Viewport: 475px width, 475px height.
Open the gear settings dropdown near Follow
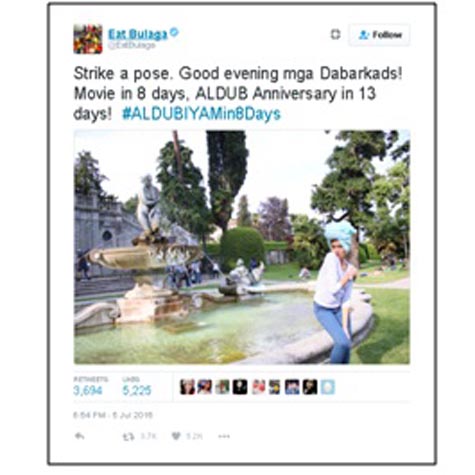coord(335,34)
